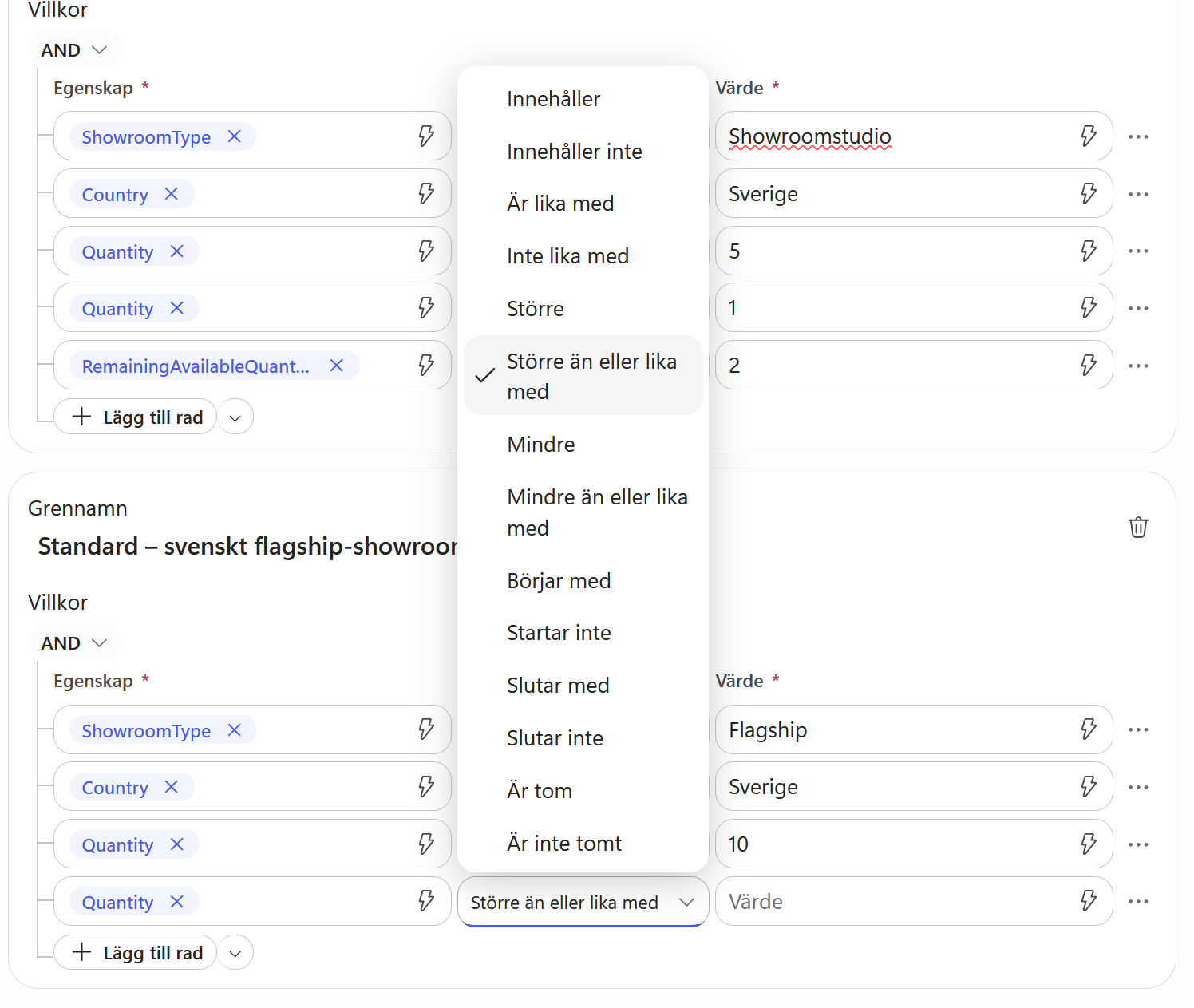Image resolution: width=1194 pixels, height=1008 pixels.
Task: Open dynamic content lightning icon in Showroomstudio field
Action: coord(1089,136)
